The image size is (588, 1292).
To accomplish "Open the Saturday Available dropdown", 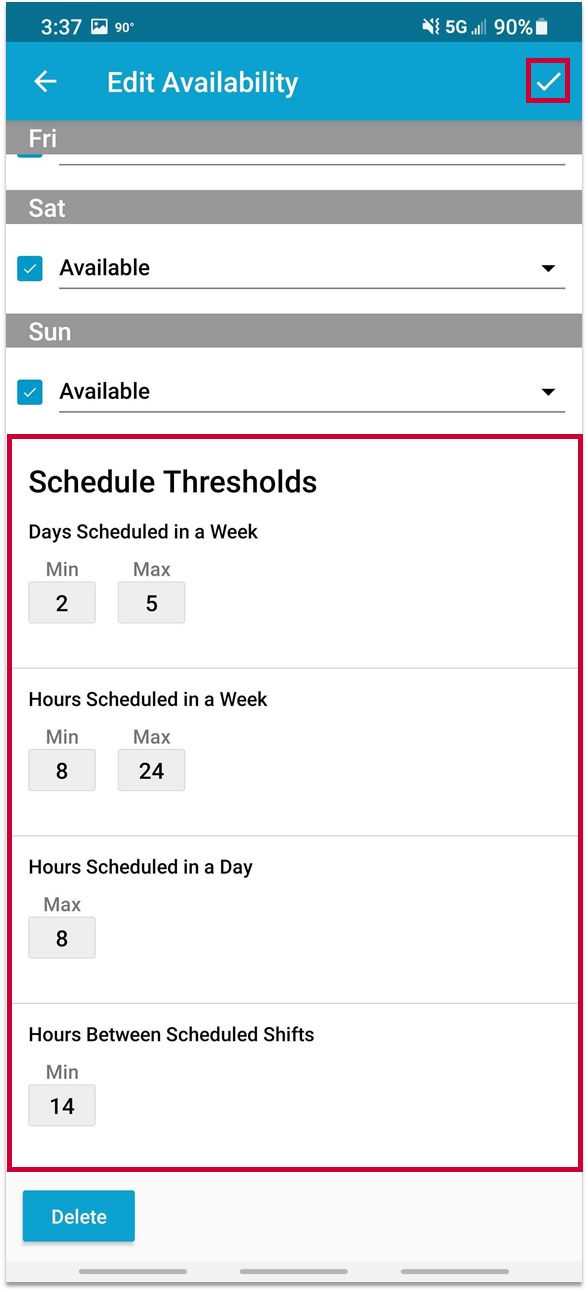I will pos(312,268).
